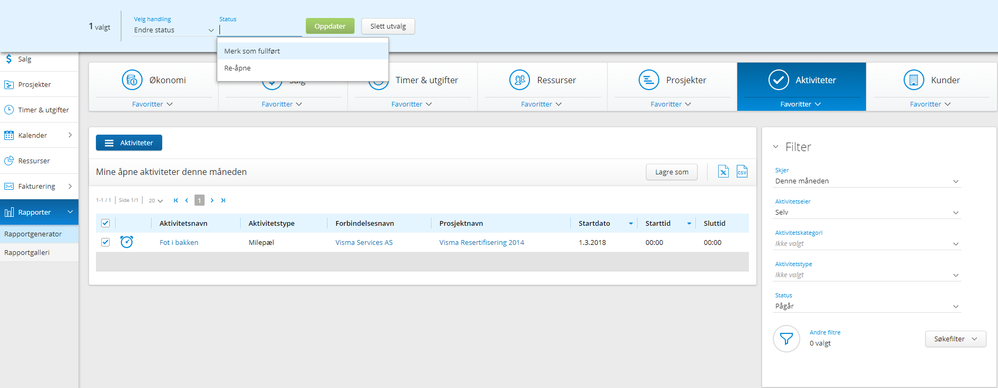The width and height of the screenshot is (998, 388).
Task: Expand Favoritter under Kunder tab
Action: pyautogui.click(x=930, y=104)
